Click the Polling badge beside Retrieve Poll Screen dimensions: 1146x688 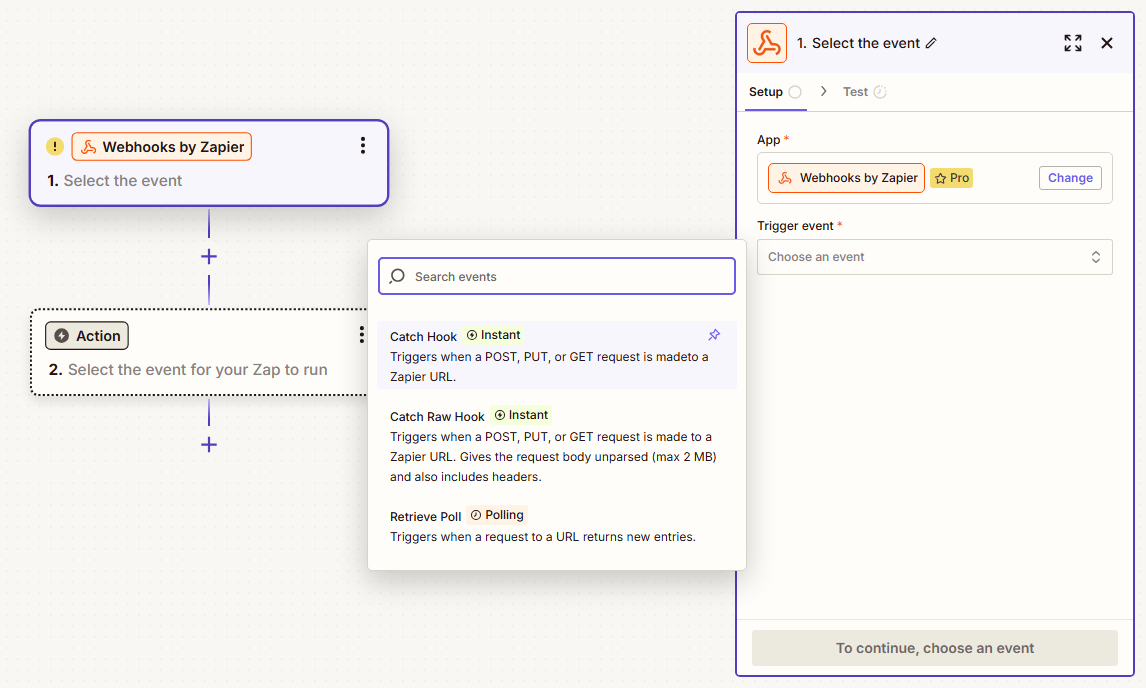[497, 515]
